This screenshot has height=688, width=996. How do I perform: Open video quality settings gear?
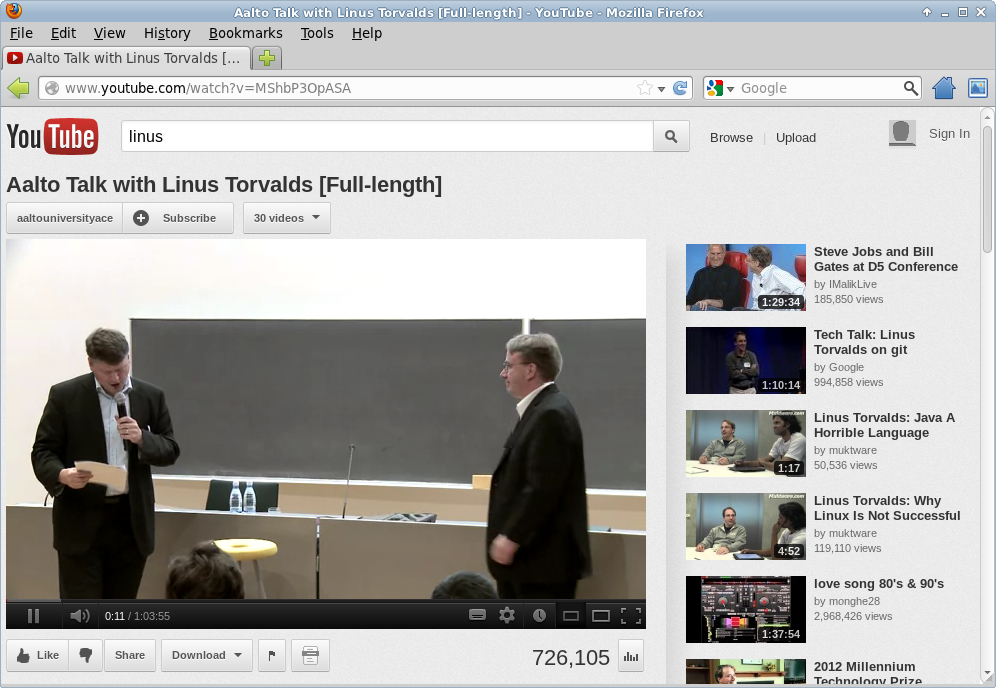click(x=507, y=615)
